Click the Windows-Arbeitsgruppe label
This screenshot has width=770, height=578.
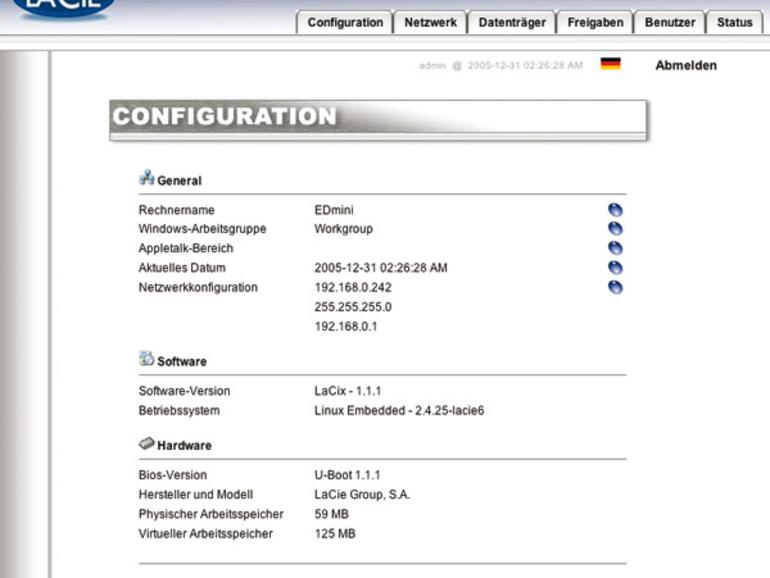202,229
